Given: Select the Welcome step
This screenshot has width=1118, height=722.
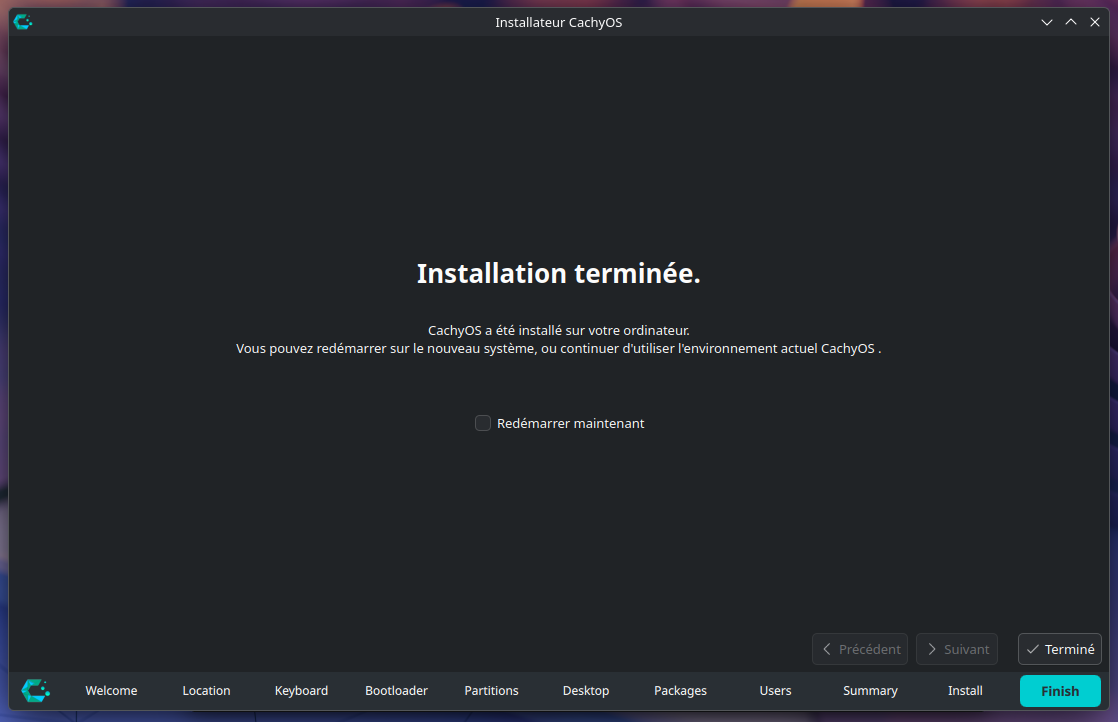Looking at the screenshot, I should [x=111, y=691].
